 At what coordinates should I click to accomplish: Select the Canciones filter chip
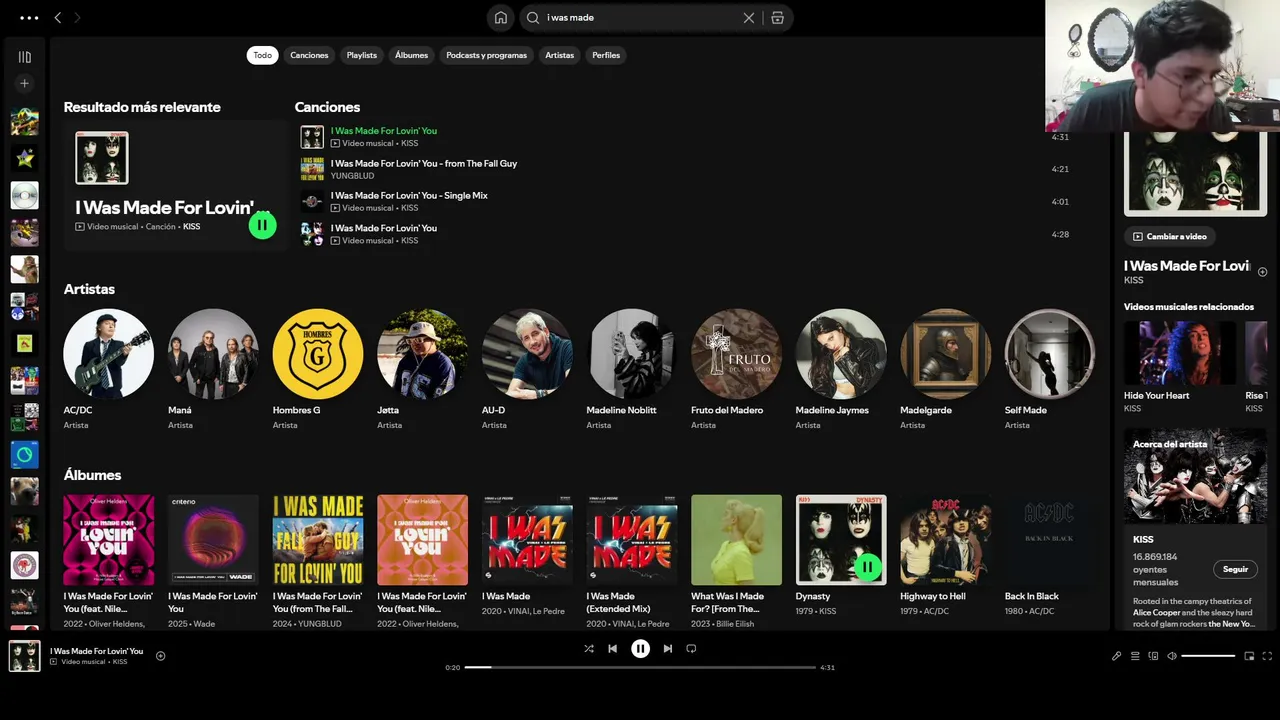[309, 55]
